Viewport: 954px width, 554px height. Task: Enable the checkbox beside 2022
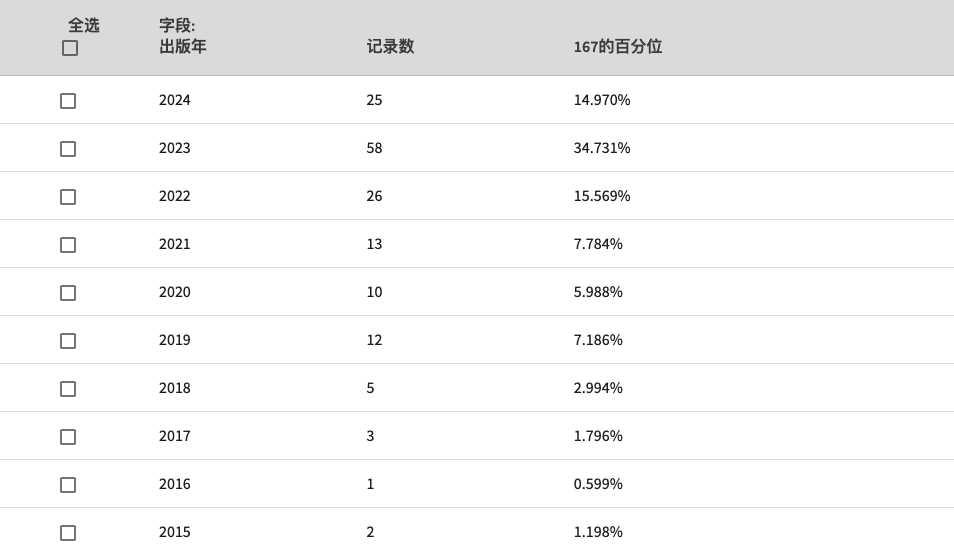click(68, 197)
